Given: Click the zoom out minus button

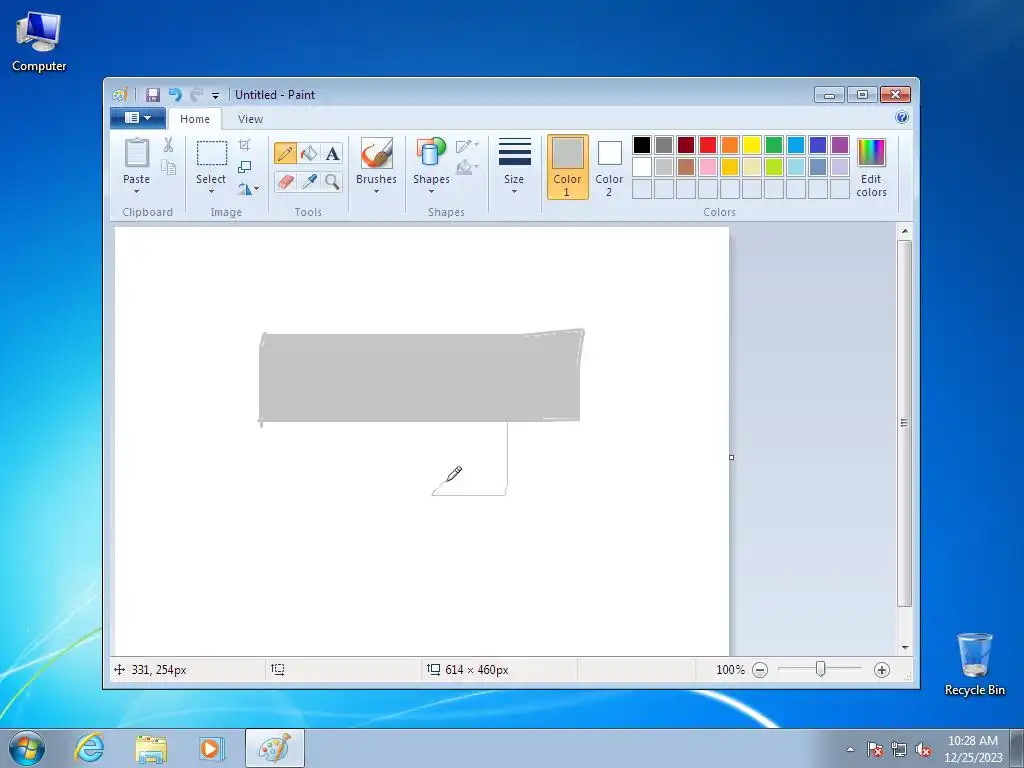Looking at the screenshot, I should click(x=760, y=670).
